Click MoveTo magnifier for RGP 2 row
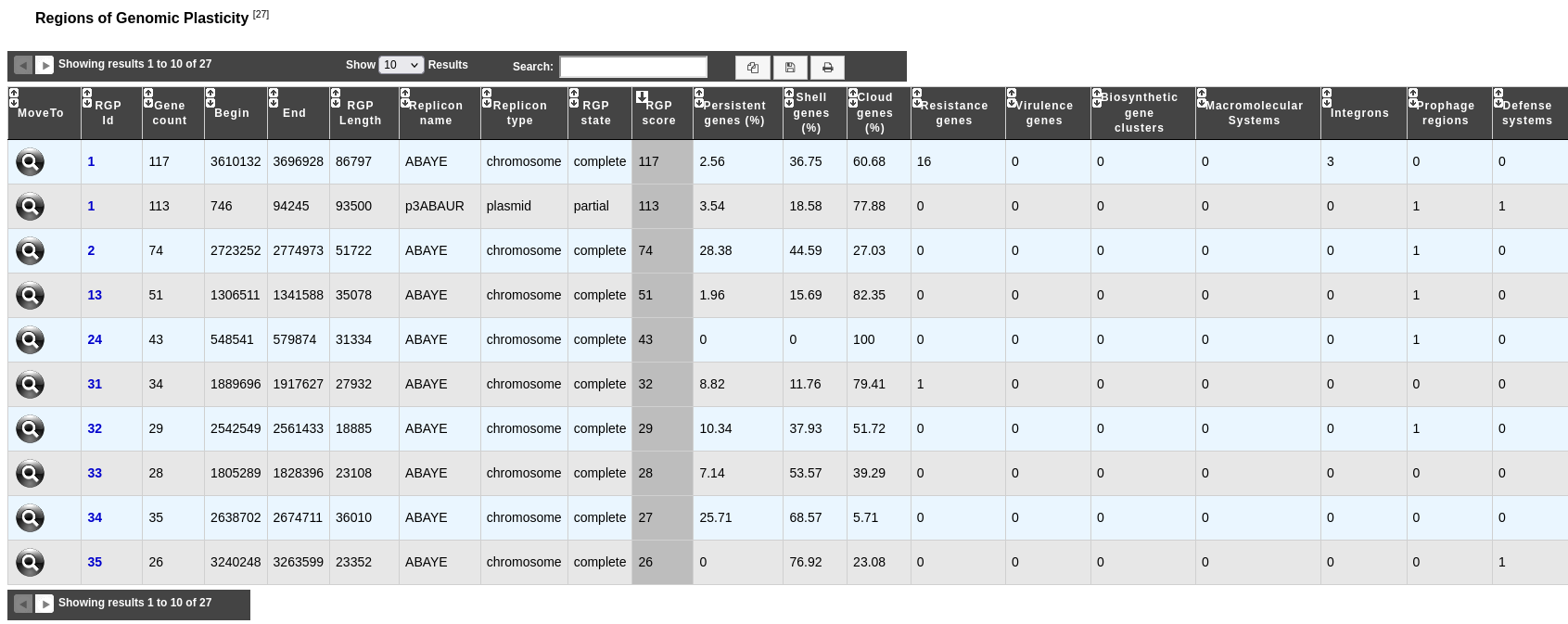 click(x=30, y=251)
